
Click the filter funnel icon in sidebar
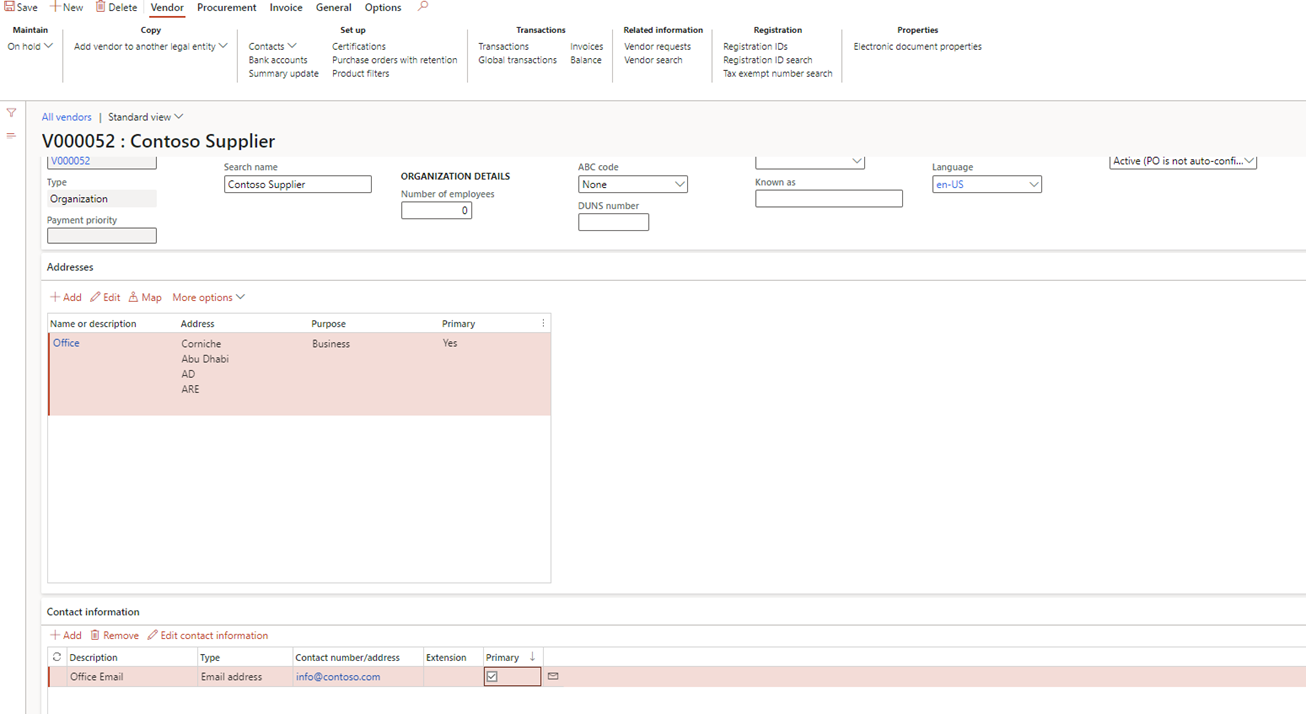[x=11, y=113]
